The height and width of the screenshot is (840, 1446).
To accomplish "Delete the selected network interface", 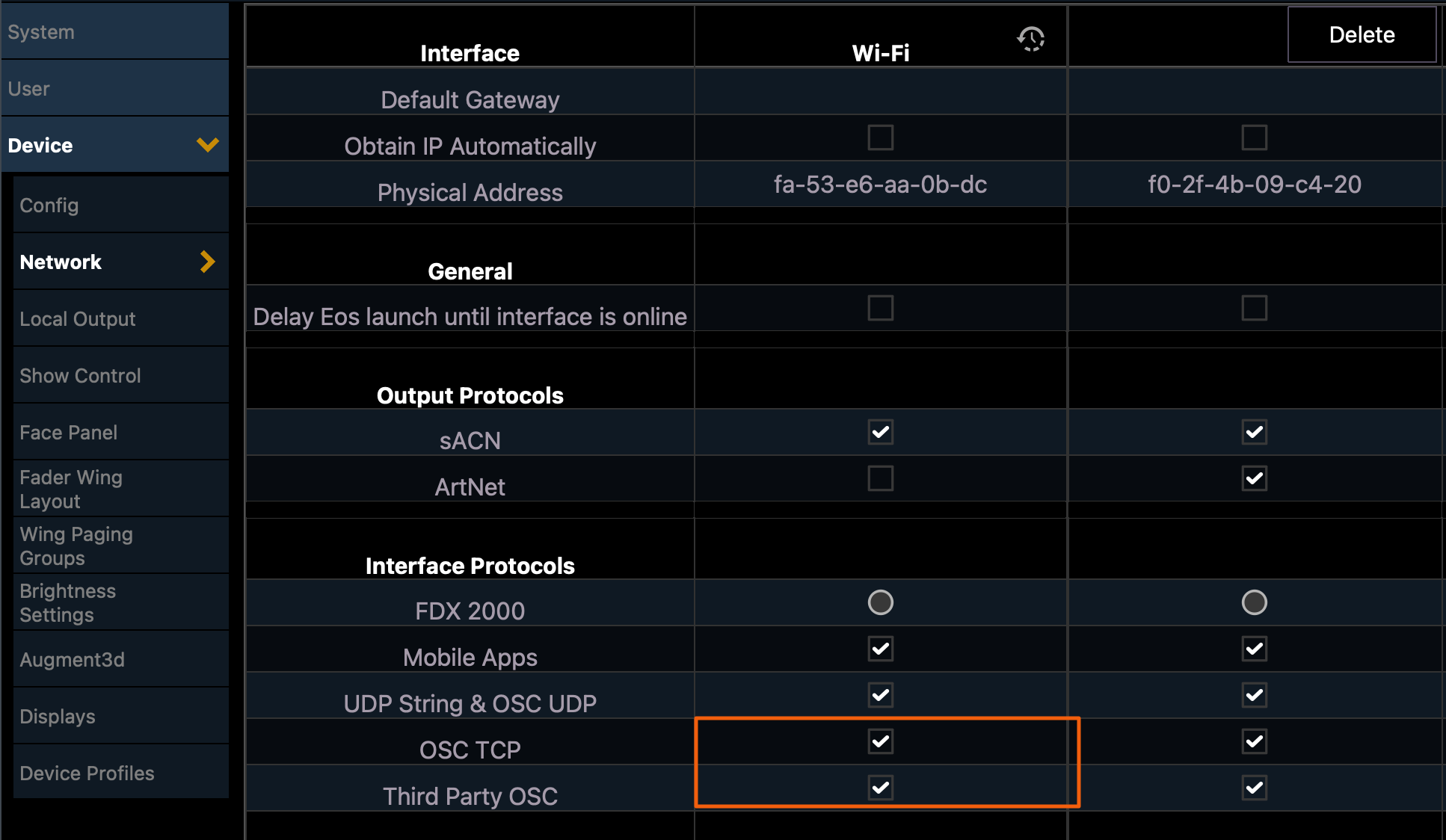I will [1361, 34].
